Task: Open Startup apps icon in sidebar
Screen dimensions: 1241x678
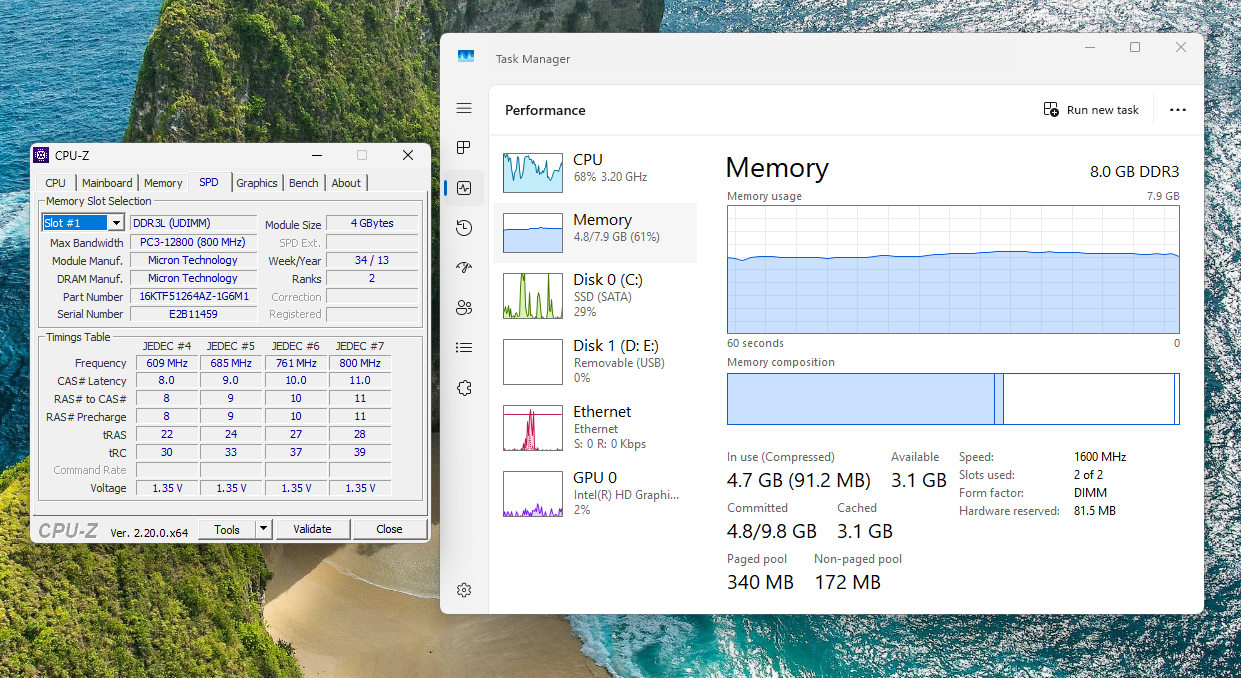Action: pyautogui.click(x=463, y=268)
